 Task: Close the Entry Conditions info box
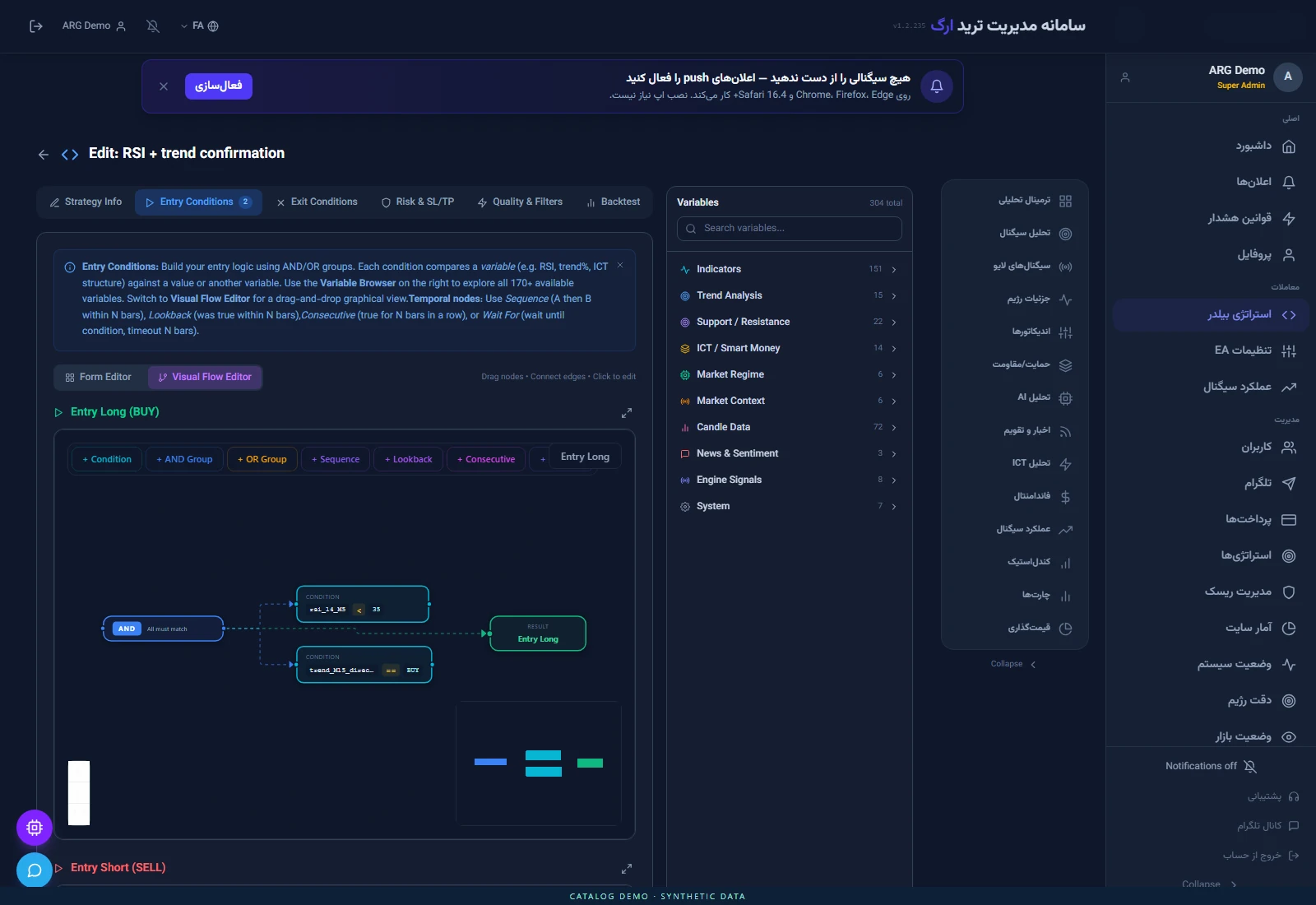pos(620,265)
